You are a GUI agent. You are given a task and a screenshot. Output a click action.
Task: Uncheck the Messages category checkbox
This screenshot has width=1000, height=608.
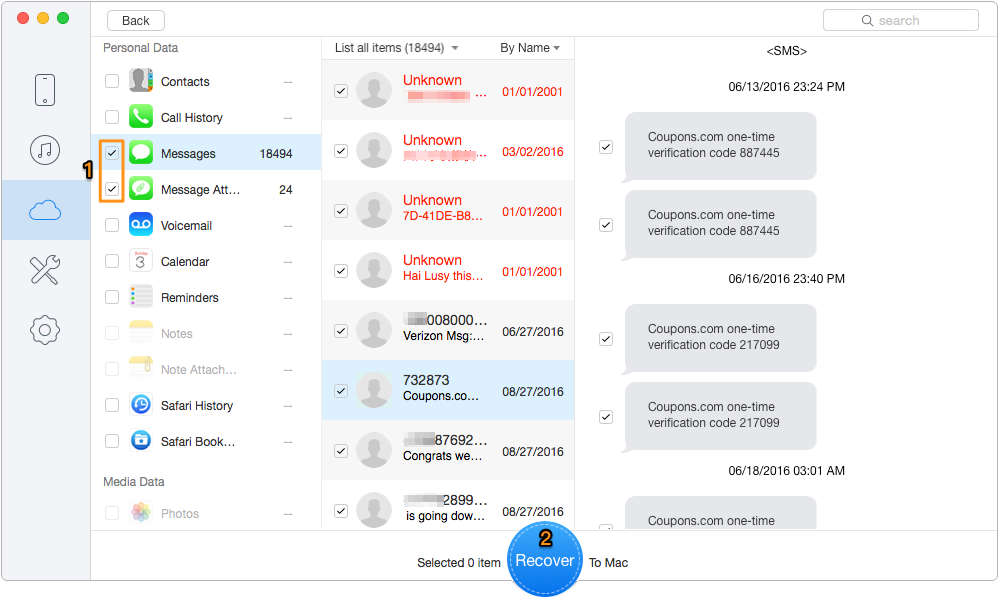click(x=112, y=153)
